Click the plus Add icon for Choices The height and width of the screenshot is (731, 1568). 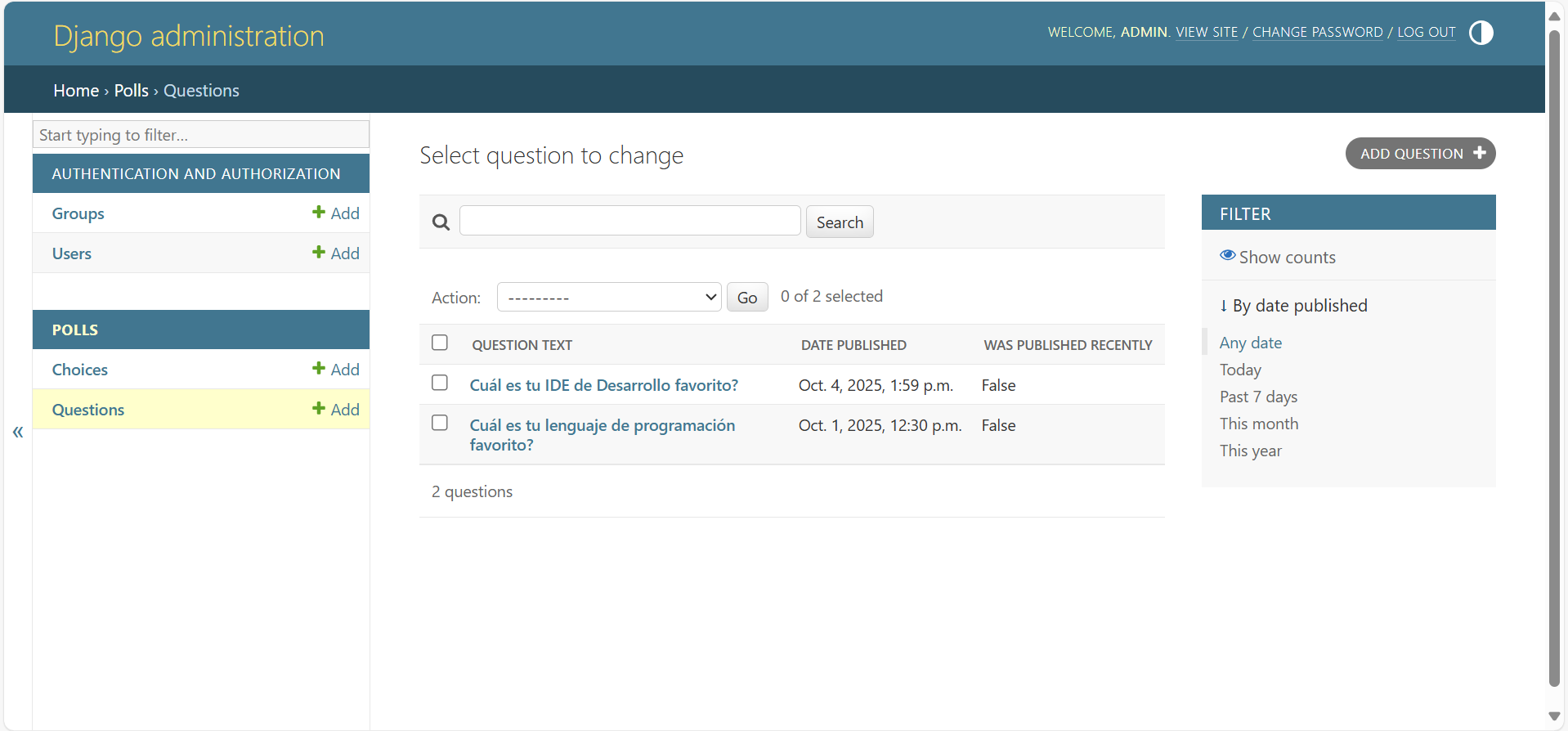[x=319, y=369]
